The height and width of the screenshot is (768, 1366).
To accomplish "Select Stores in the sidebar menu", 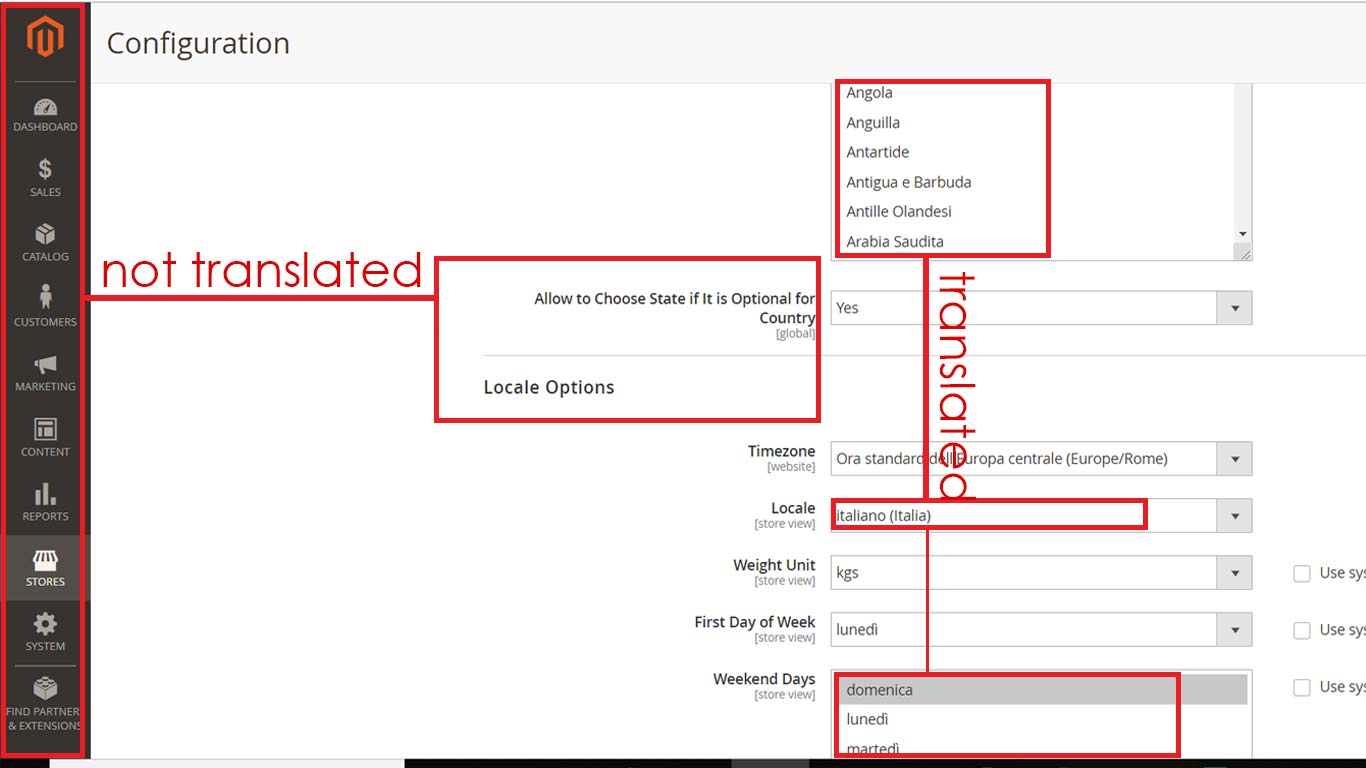I will click(45, 566).
